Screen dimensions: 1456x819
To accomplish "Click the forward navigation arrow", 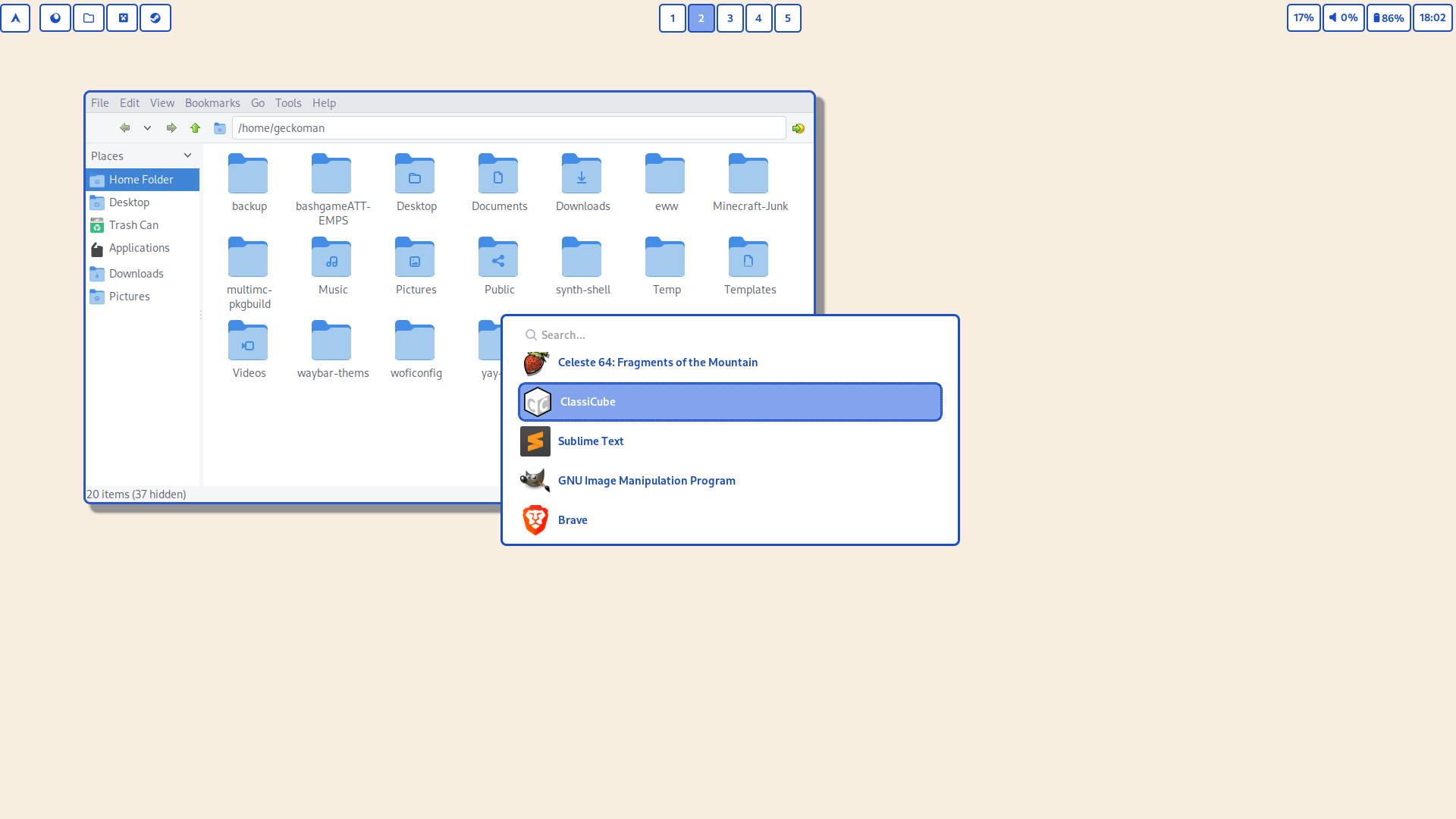I will 171,128.
